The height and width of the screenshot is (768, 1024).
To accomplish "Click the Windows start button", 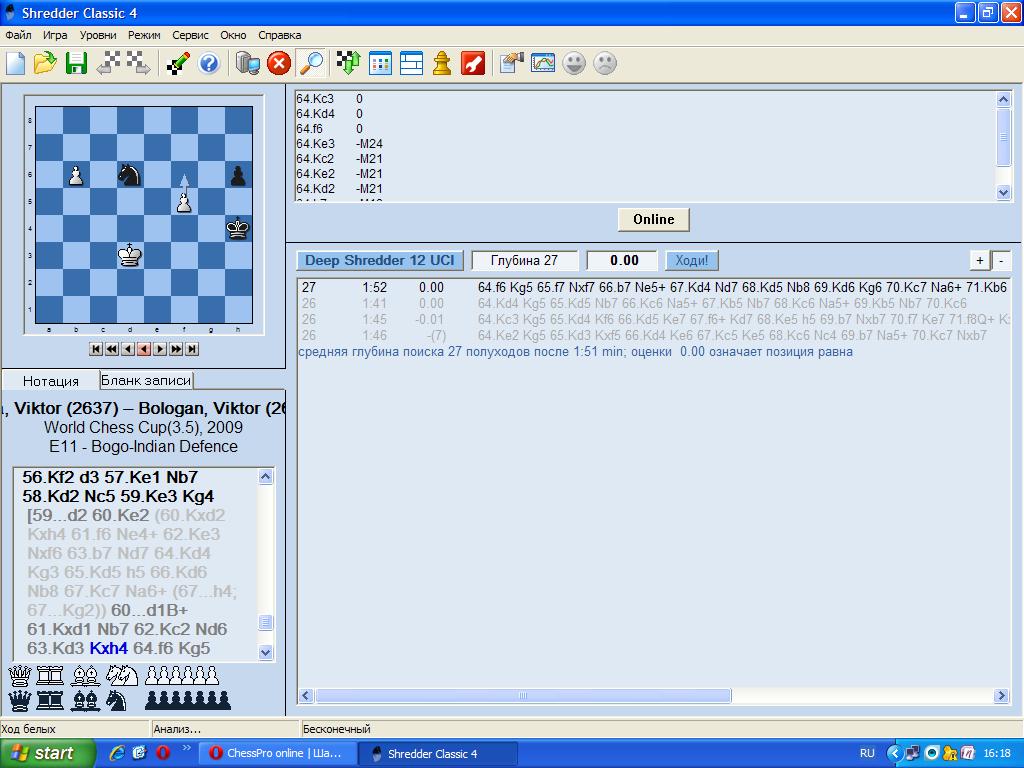I will click(x=46, y=753).
